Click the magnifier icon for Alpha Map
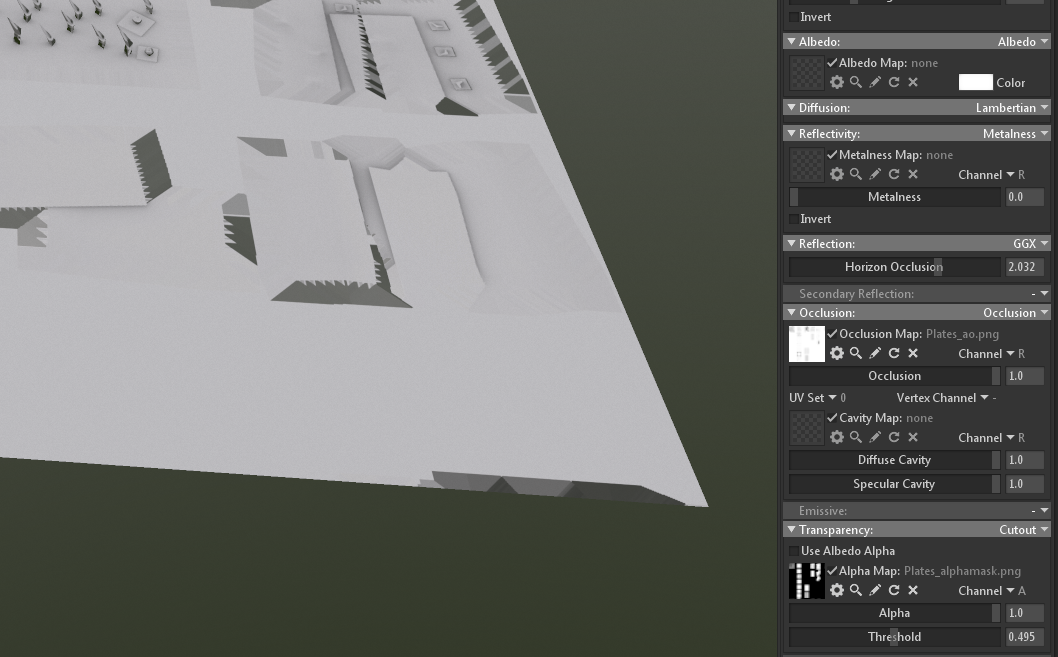This screenshot has height=657, width=1058. pyautogui.click(x=856, y=590)
